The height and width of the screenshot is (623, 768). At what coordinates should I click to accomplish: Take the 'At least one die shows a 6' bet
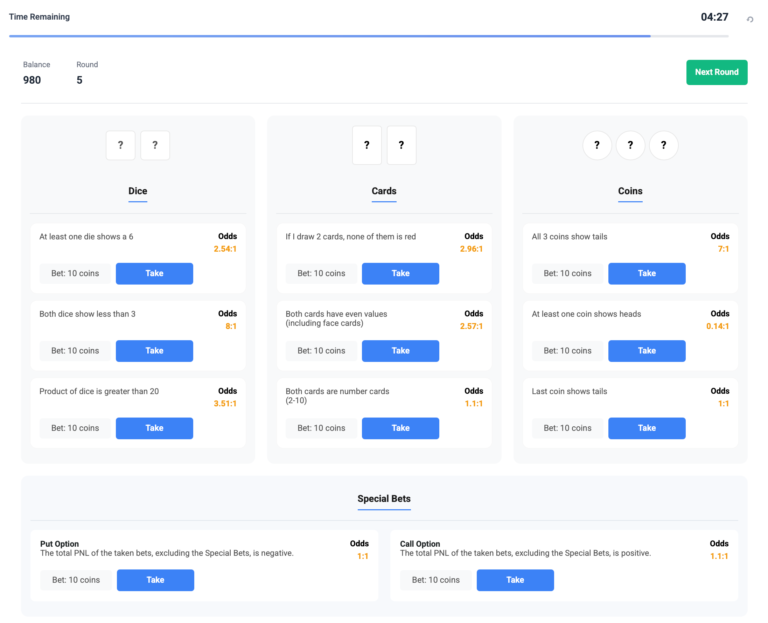point(154,273)
